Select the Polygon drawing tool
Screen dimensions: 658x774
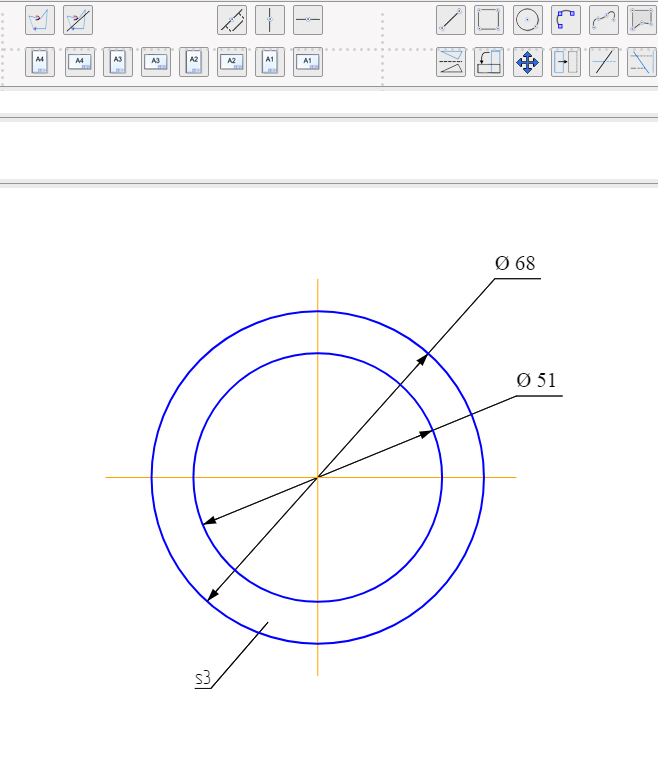click(x=642, y=20)
